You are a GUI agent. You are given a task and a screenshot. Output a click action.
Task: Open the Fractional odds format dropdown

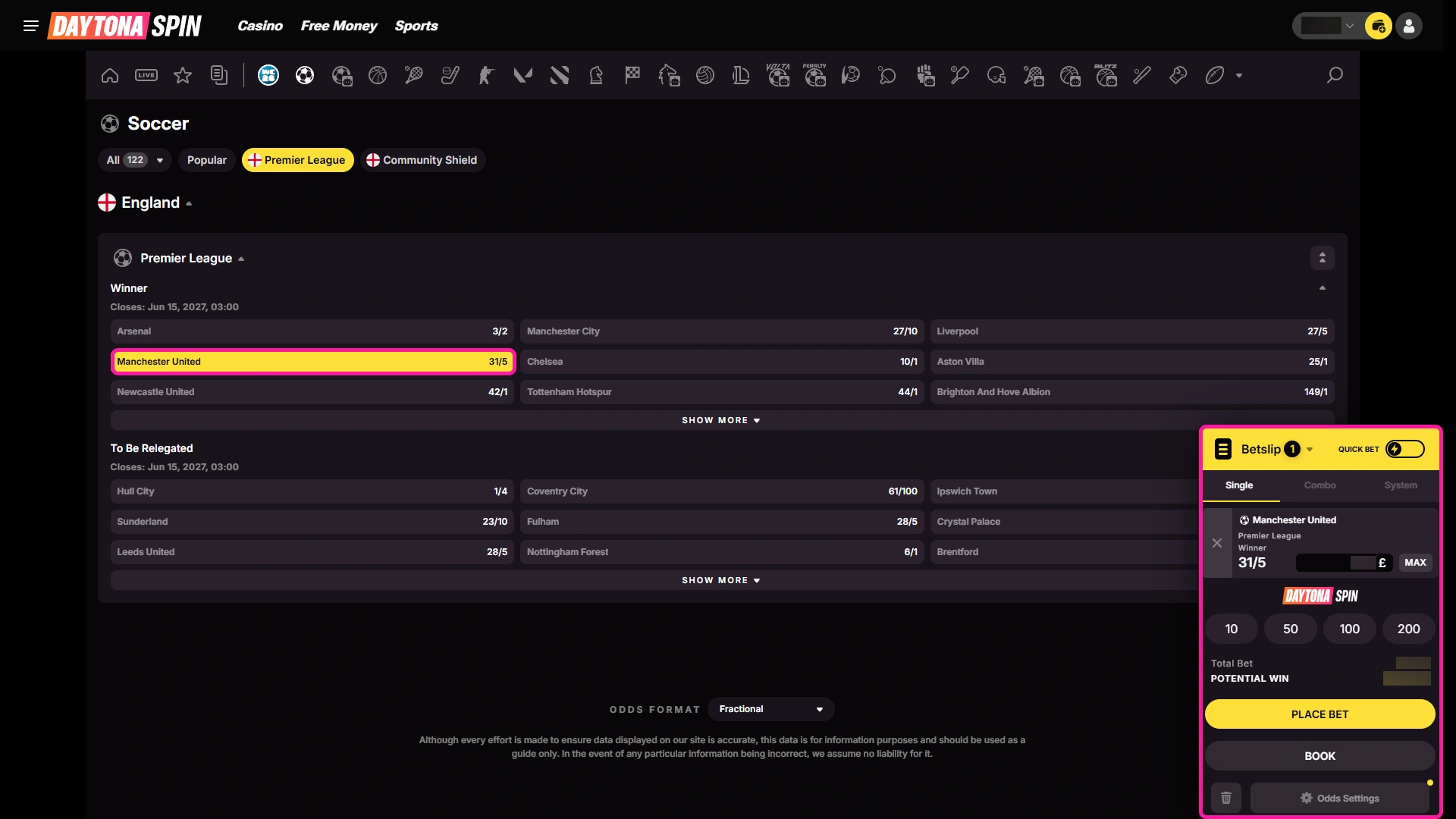tap(770, 709)
